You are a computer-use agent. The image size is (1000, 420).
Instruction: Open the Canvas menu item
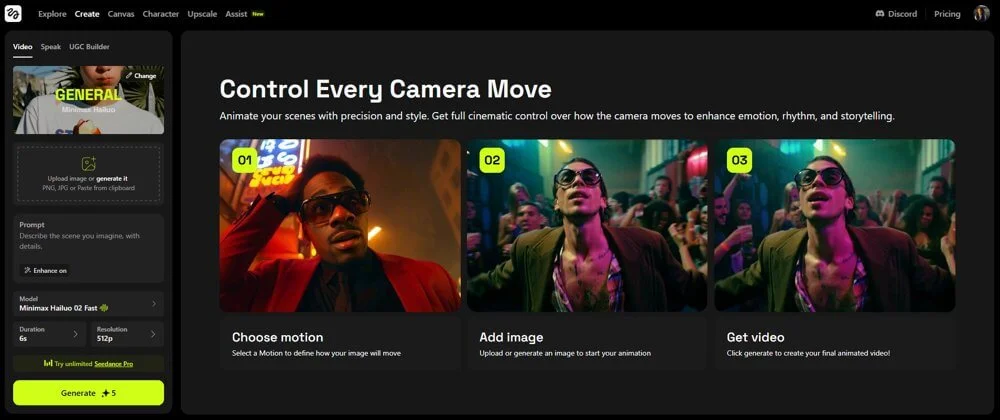121,14
